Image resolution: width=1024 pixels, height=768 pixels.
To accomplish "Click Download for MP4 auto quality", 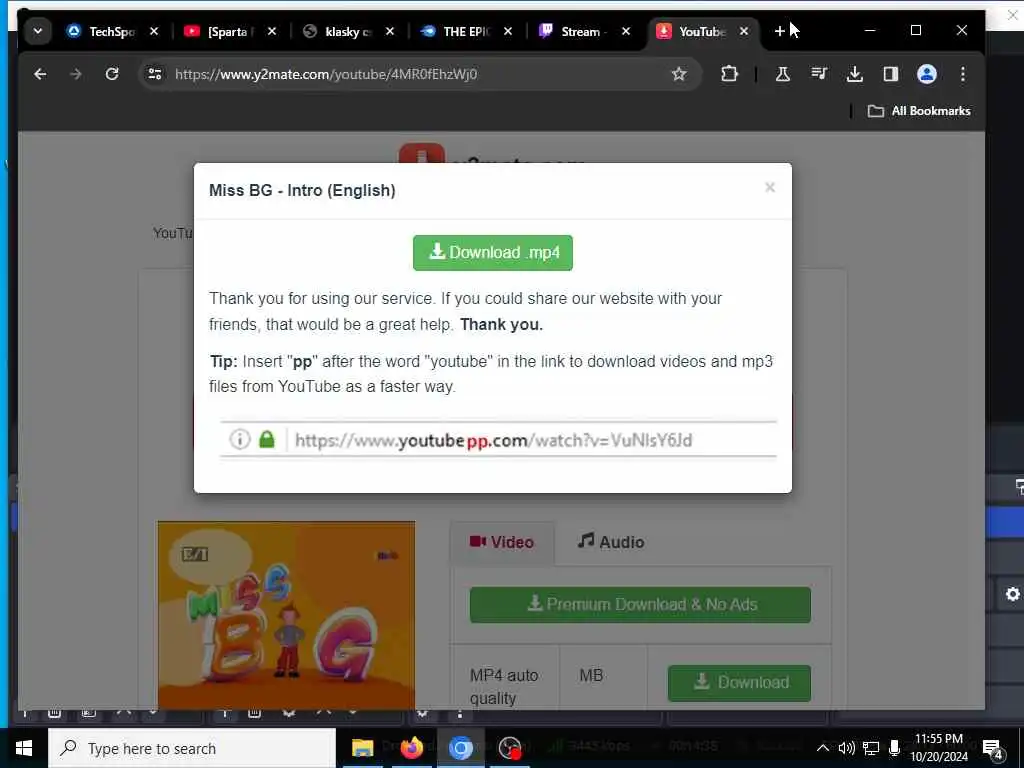I will pyautogui.click(x=739, y=683).
